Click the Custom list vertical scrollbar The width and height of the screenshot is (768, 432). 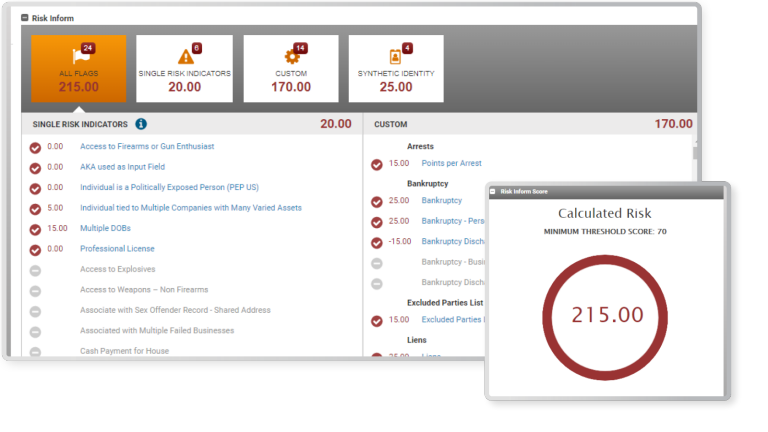695,150
